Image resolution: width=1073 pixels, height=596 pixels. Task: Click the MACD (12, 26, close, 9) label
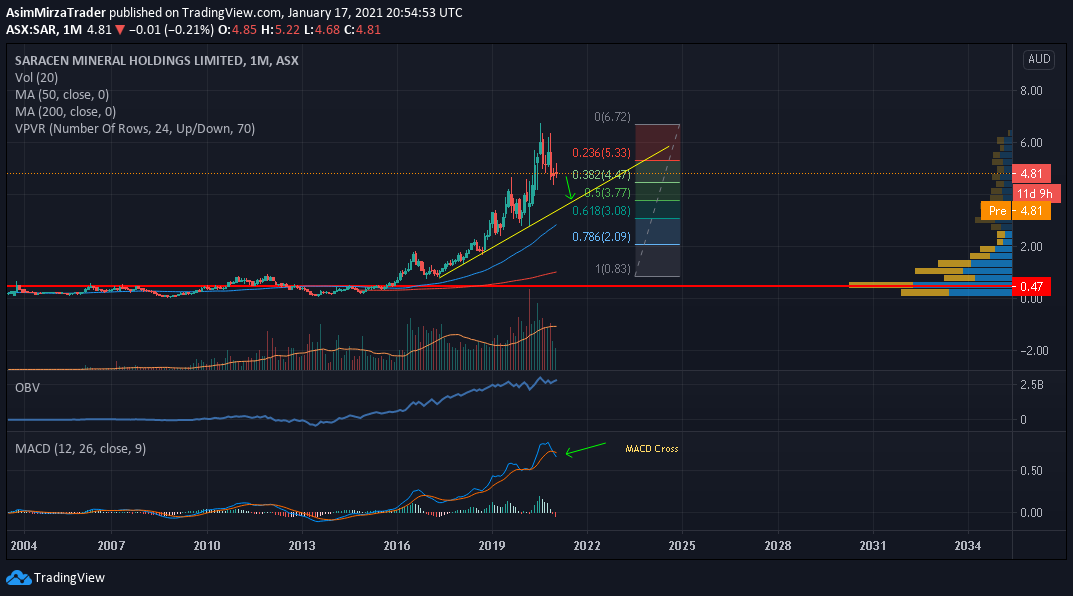tap(80, 449)
